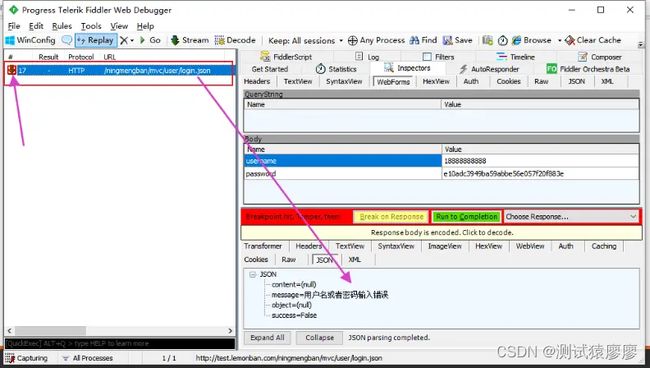Open the Browse dropdown arrow
The height and width of the screenshot is (368, 650).
point(559,41)
